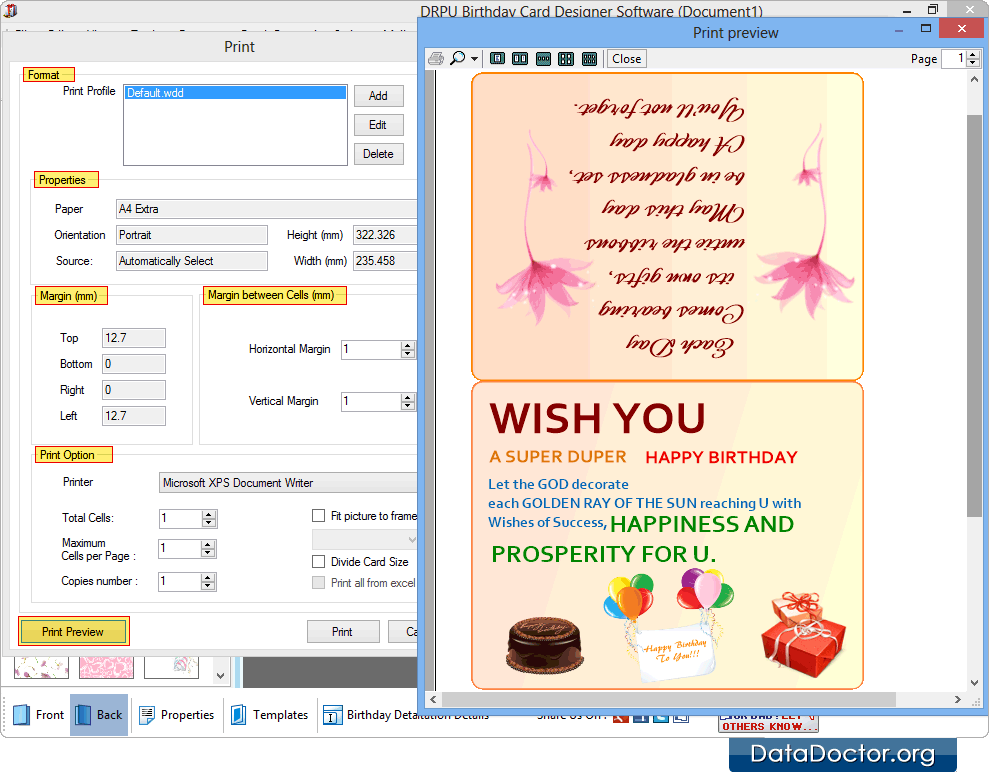Click the WISH YOU card preview page
Viewport: 989px width, 772px height.
pos(667,535)
